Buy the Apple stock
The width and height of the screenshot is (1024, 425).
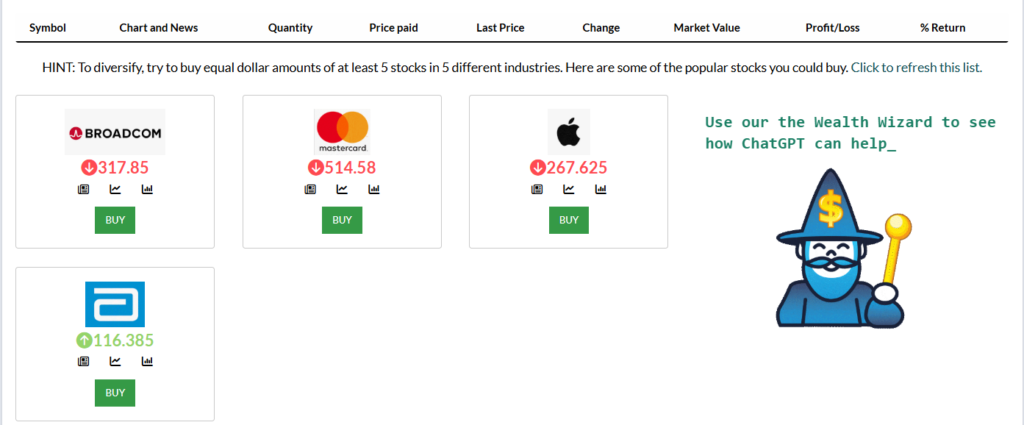[x=569, y=220]
